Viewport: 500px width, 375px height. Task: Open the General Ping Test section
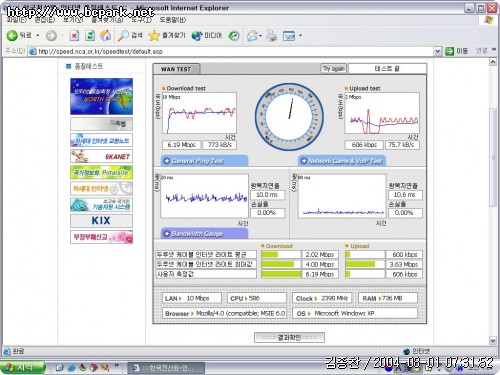click(204, 161)
